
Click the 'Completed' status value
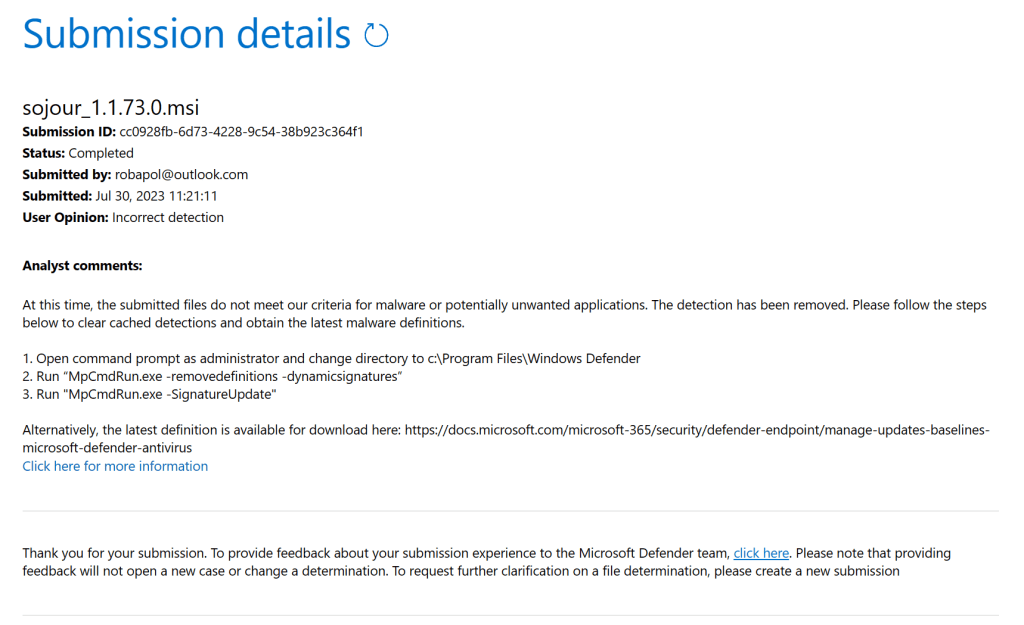pos(101,153)
